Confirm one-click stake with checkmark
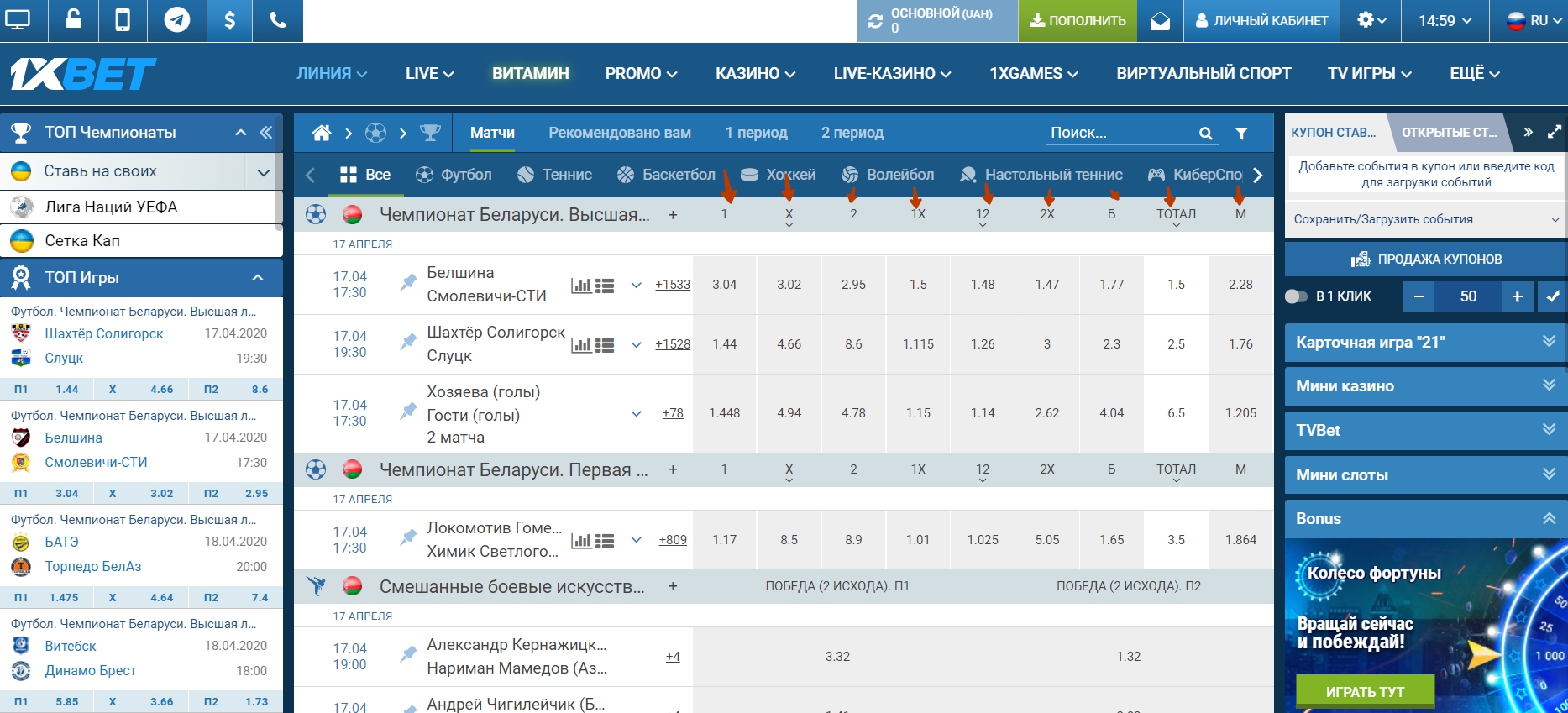This screenshot has height=713, width=1568. pyautogui.click(x=1553, y=296)
